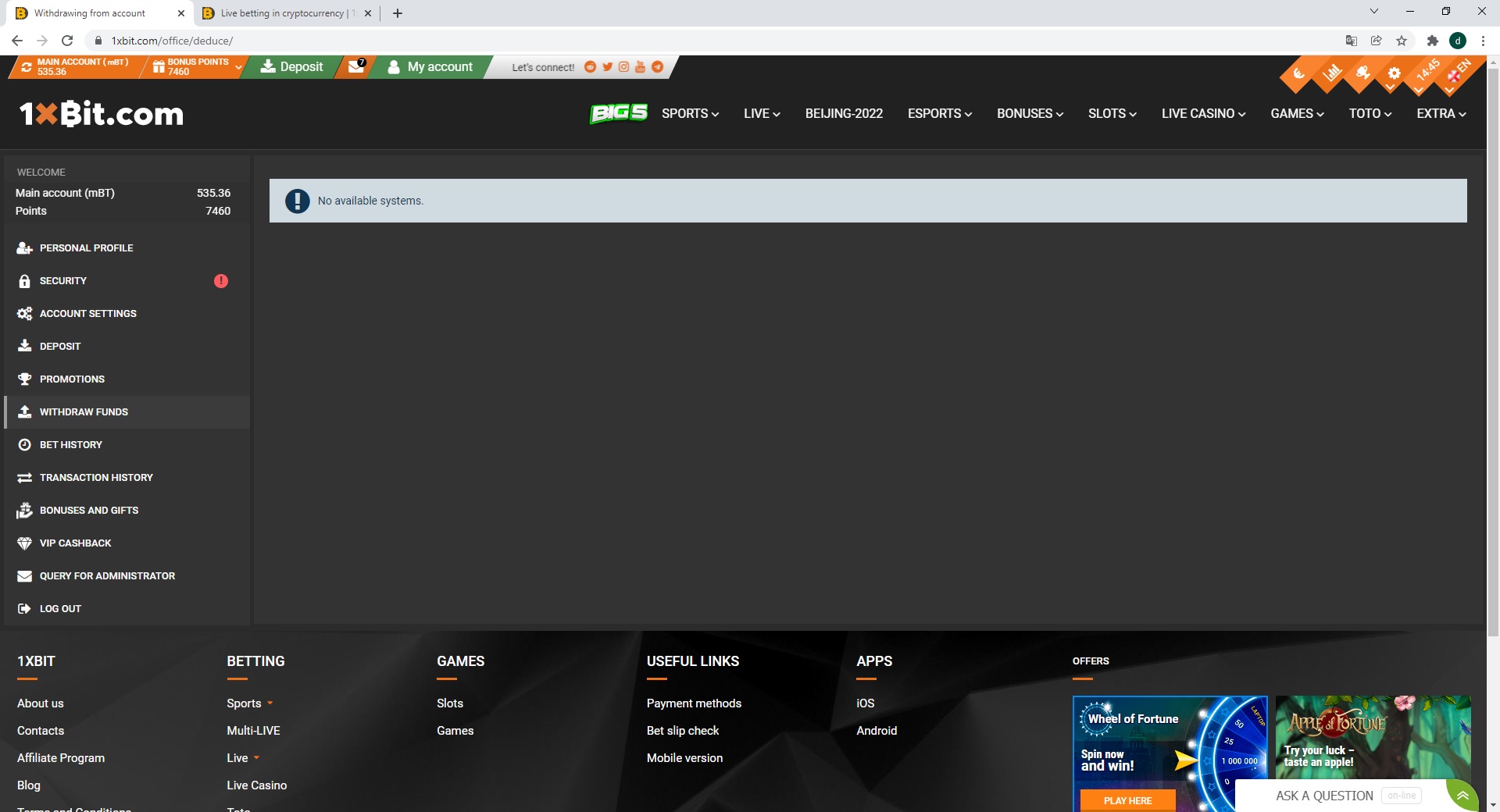Open the Ask a Question chat widget
The height and width of the screenshot is (812, 1500).
1341,796
